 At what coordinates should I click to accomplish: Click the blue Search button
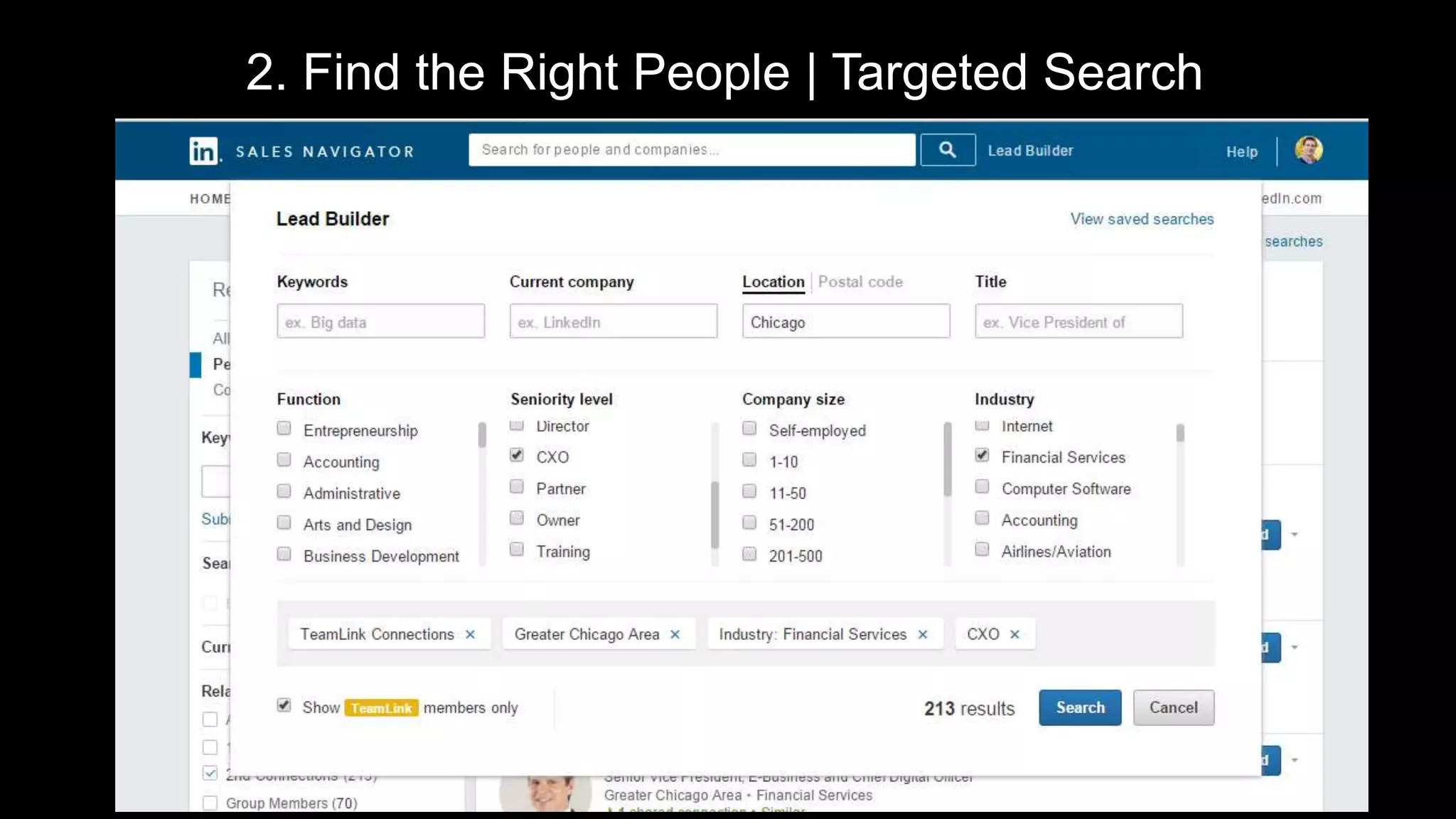[1080, 707]
